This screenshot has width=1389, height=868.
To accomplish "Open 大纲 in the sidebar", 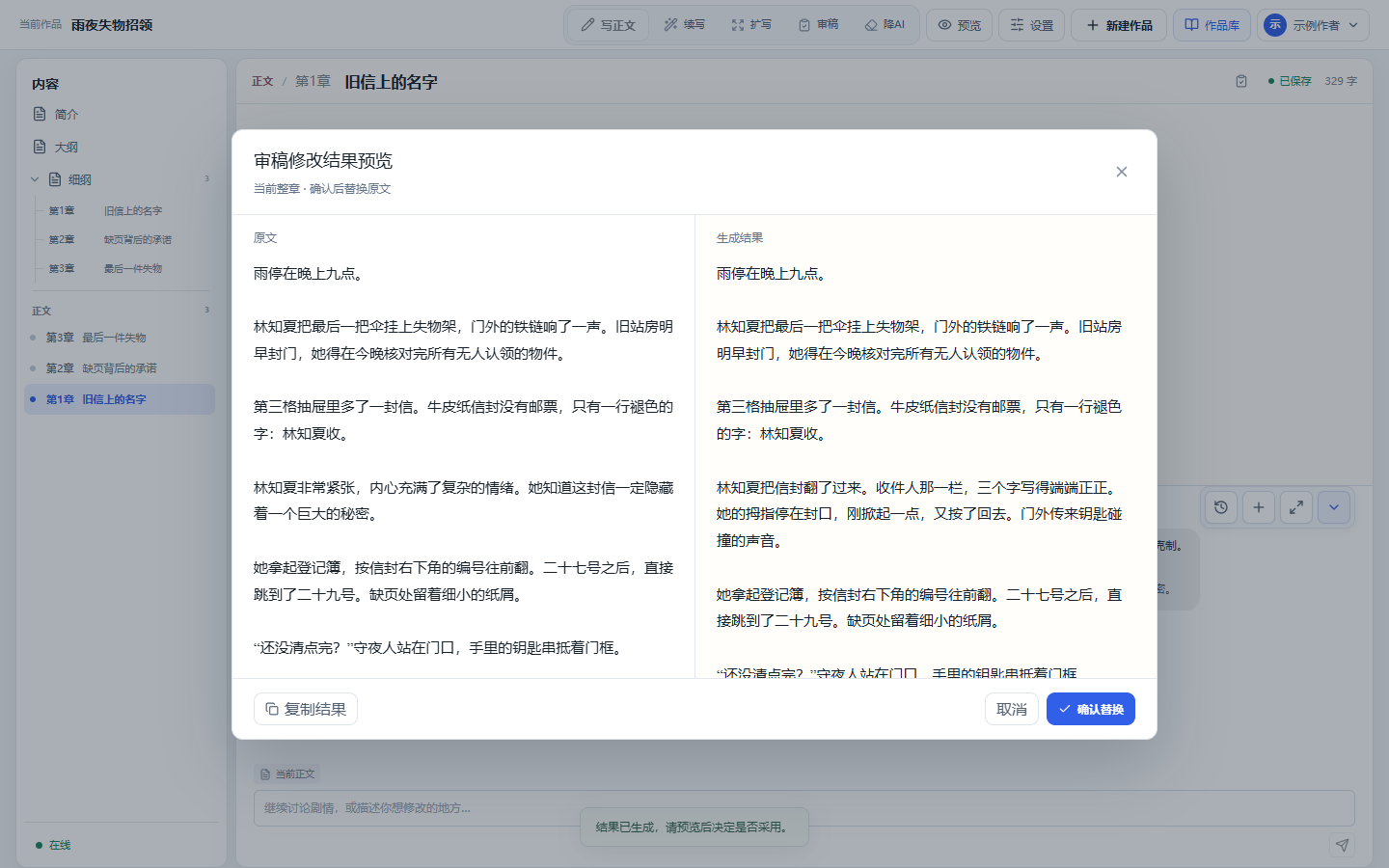I will coord(122,147).
